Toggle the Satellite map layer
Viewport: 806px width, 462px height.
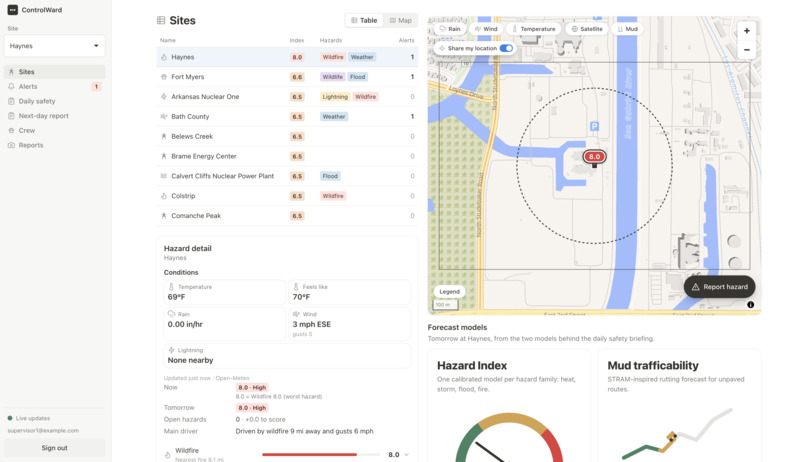[x=587, y=29]
